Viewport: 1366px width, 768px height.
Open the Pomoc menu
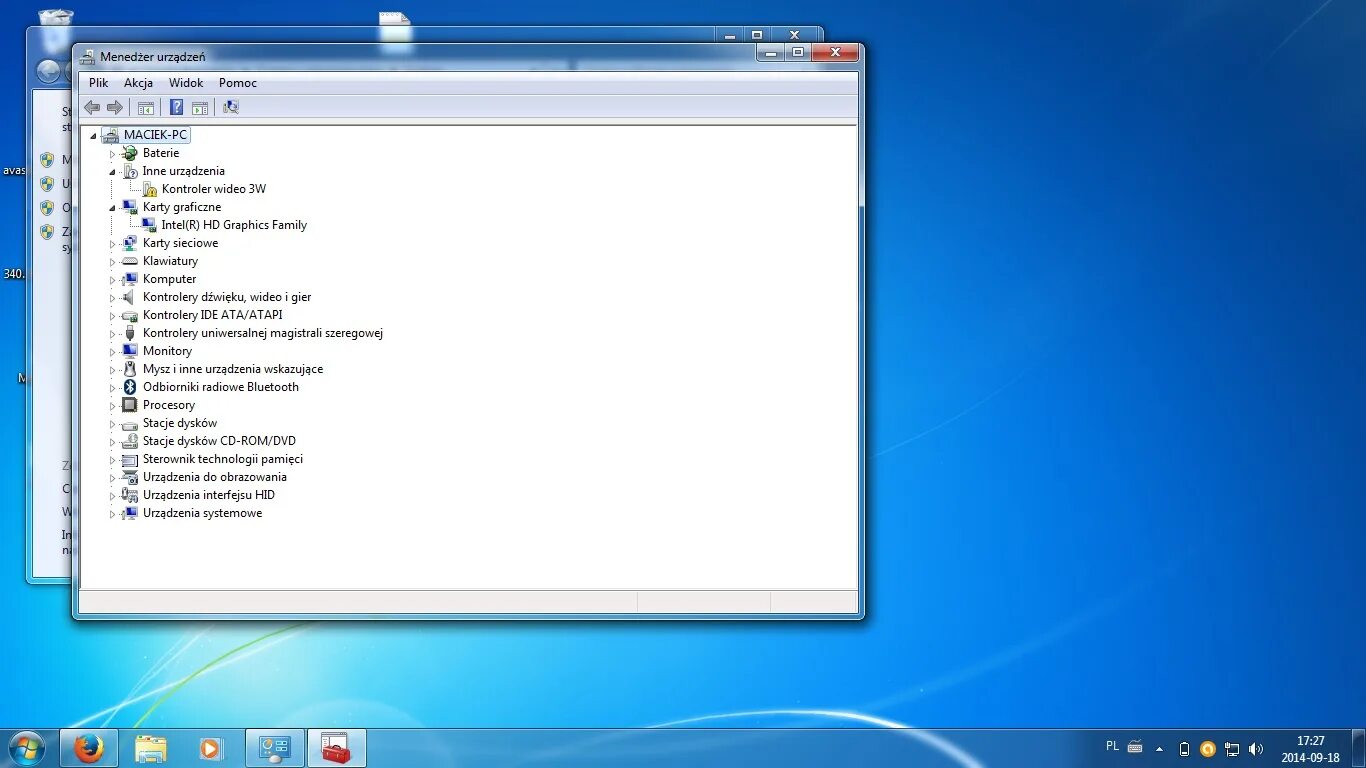pyautogui.click(x=238, y=83)
